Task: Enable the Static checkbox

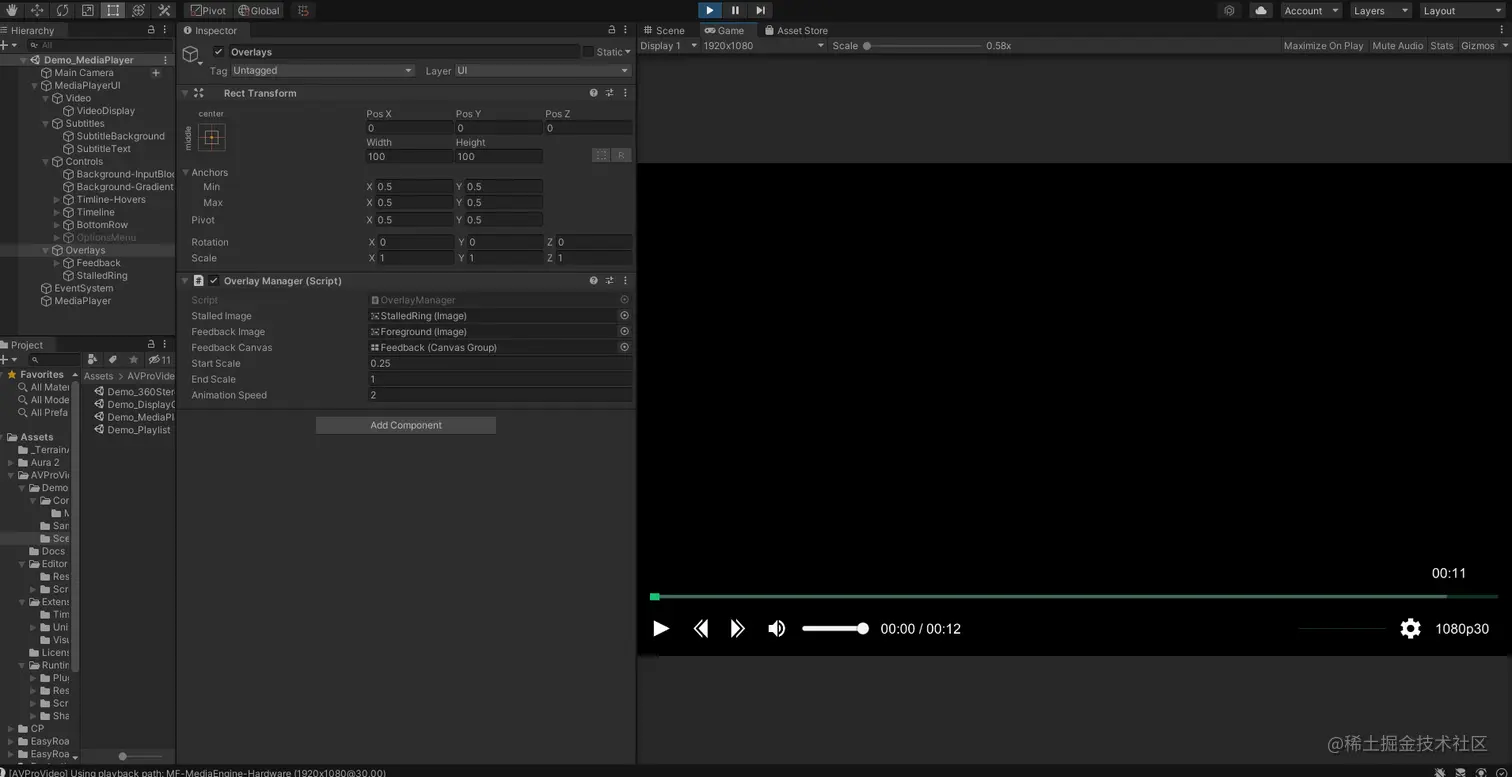Action: click(x=588, y=52)
